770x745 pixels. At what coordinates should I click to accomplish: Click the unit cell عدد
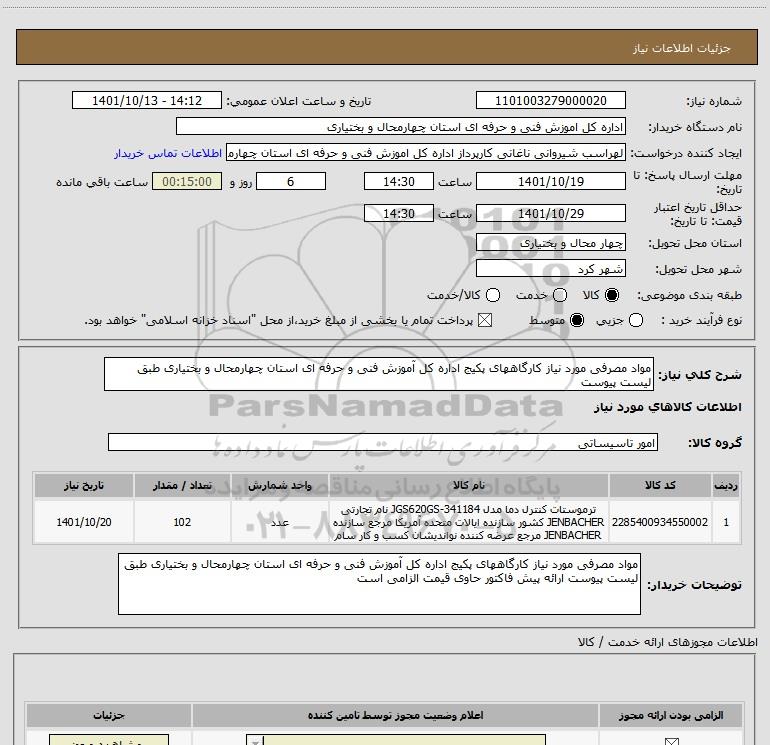[x=279, y=522]
